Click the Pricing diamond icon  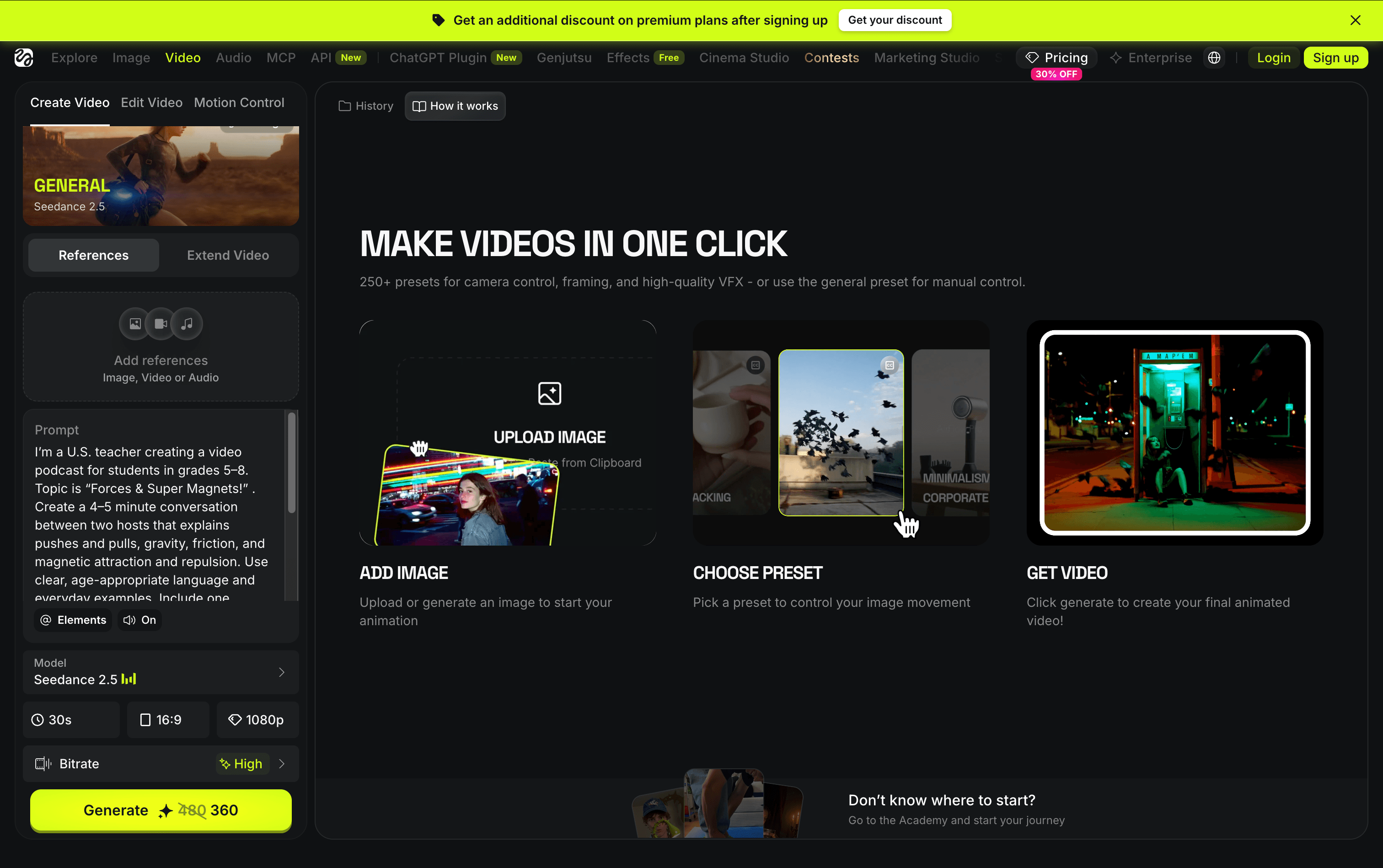pos(1032,58)
